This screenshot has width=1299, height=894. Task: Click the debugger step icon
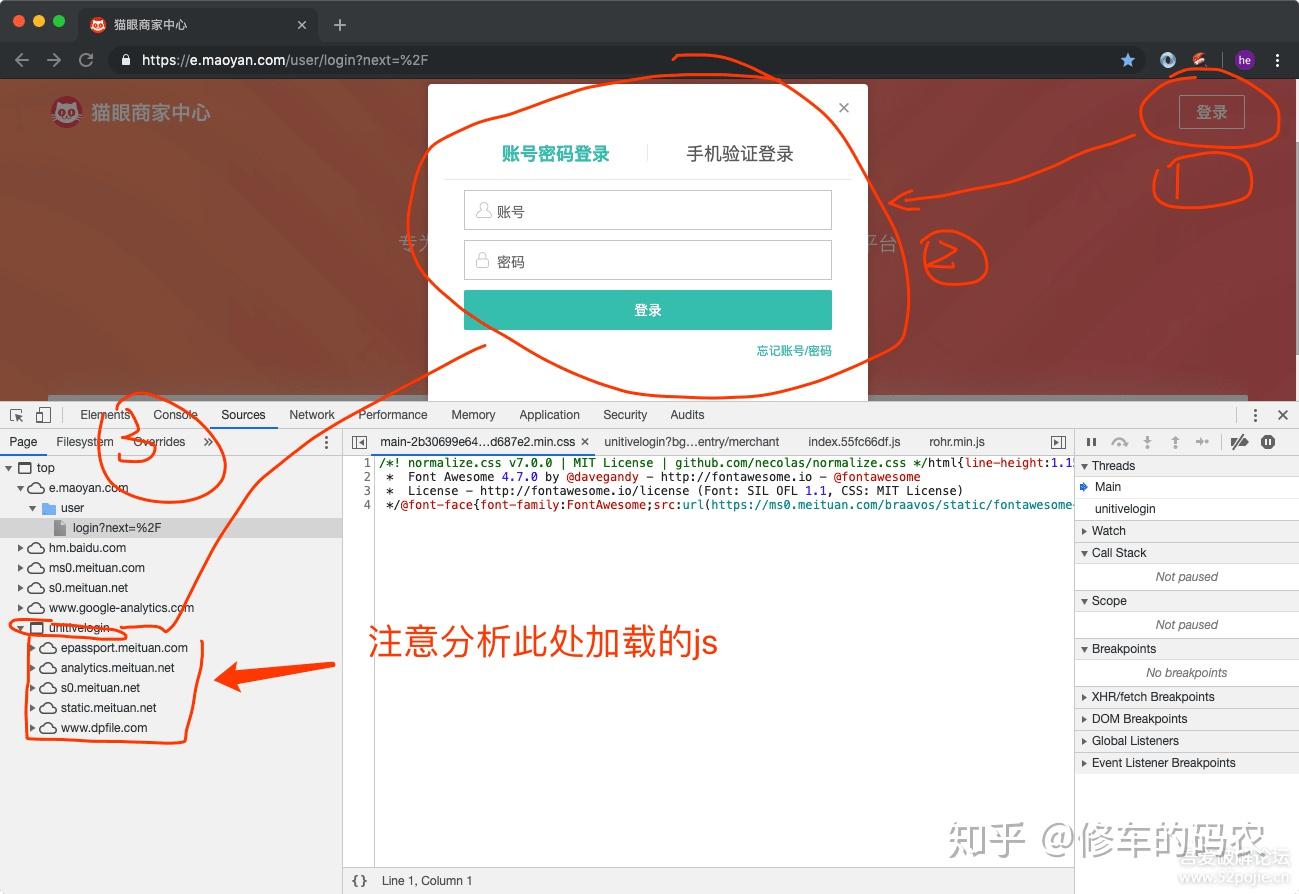tap(1203, 442)
